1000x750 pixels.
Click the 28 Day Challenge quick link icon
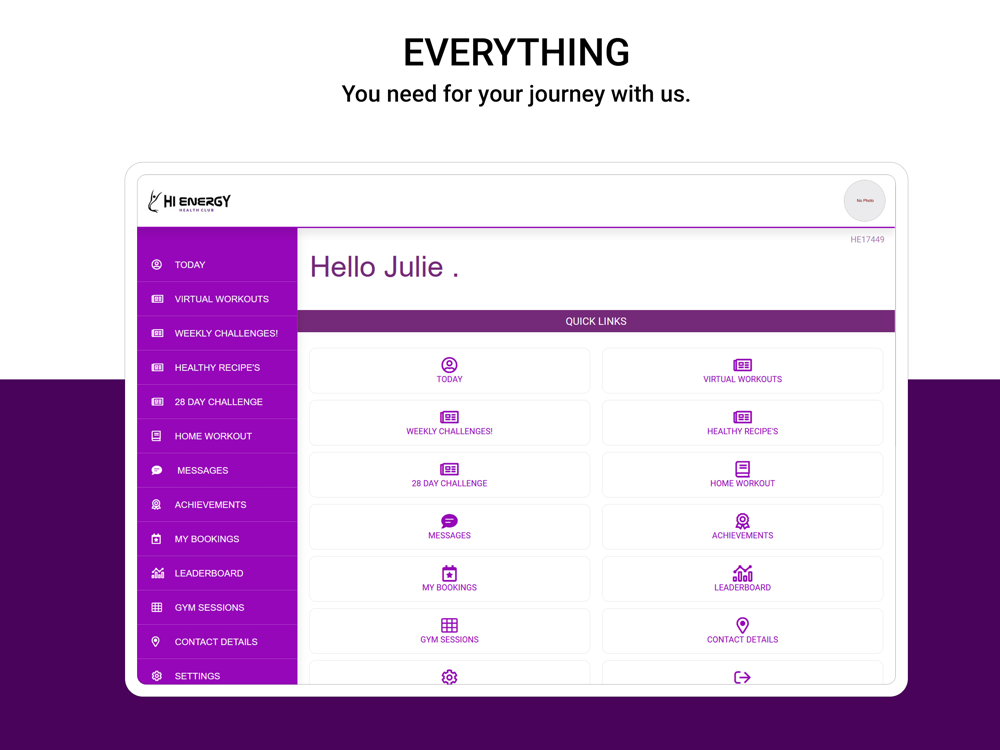coord(450,469)
